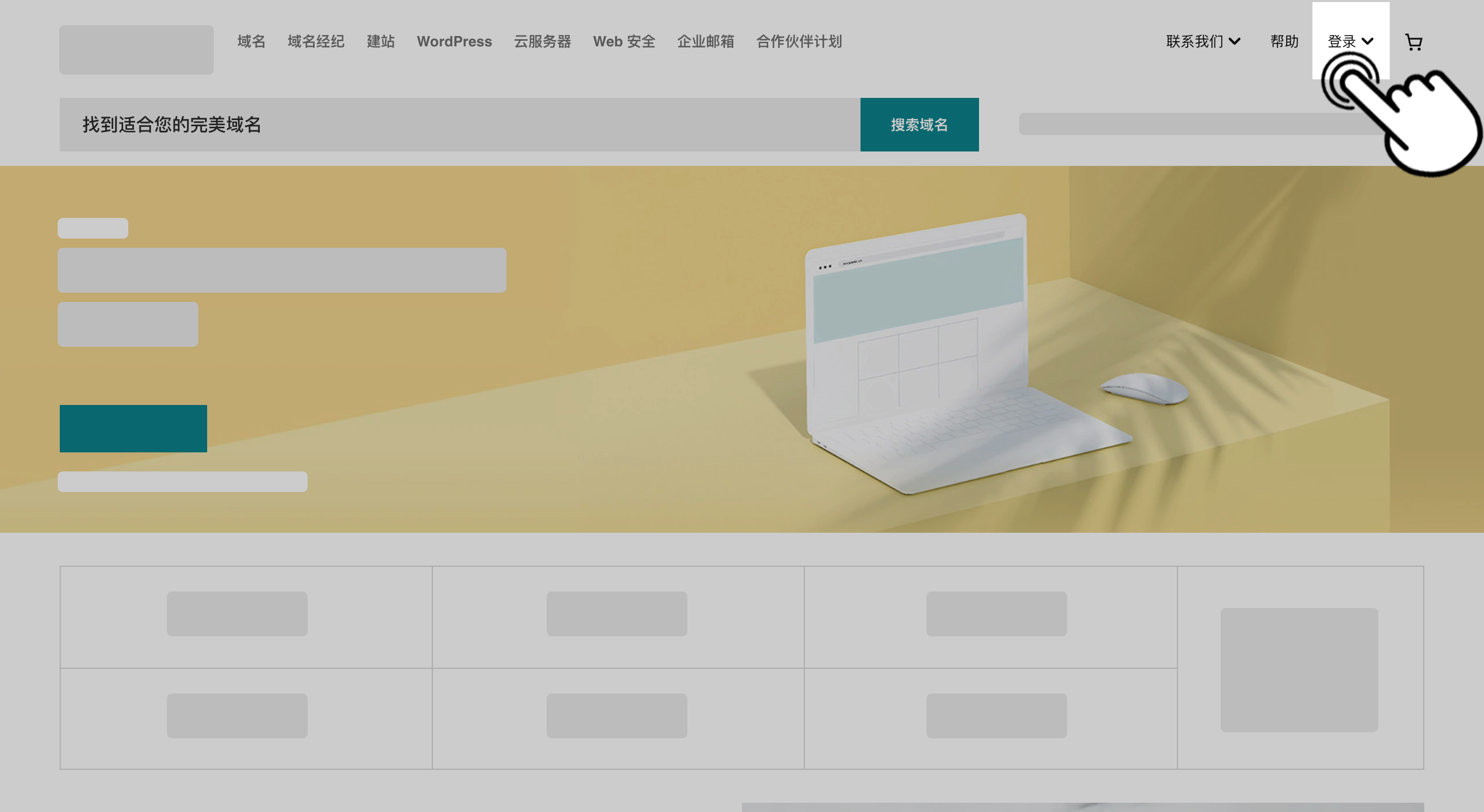Open the bottom-middle product grid tile
This screenshot has height=812, width=1484.
(x=618, y=718)
